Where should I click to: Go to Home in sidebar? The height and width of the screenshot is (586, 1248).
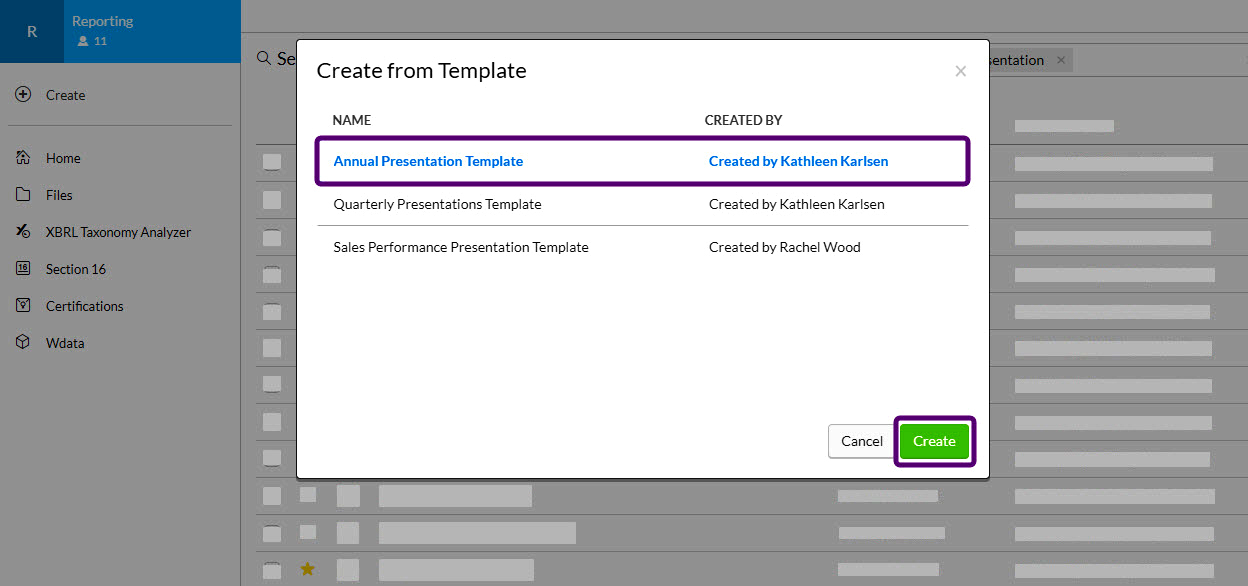63,158
